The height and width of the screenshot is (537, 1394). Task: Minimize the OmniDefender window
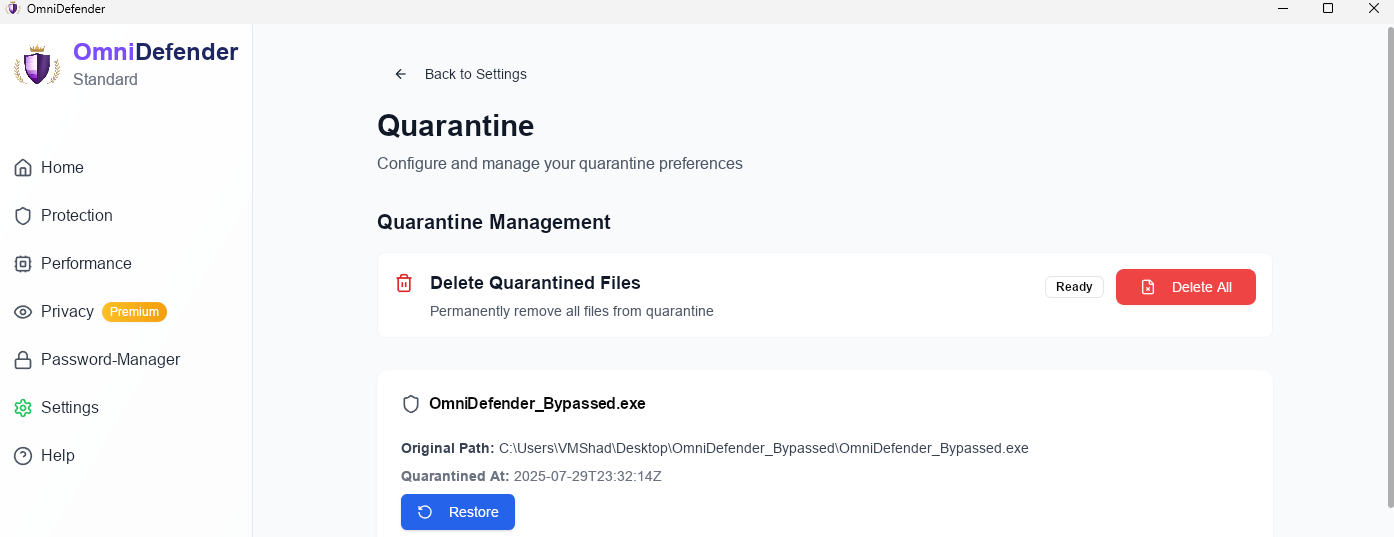[1283, 9]
